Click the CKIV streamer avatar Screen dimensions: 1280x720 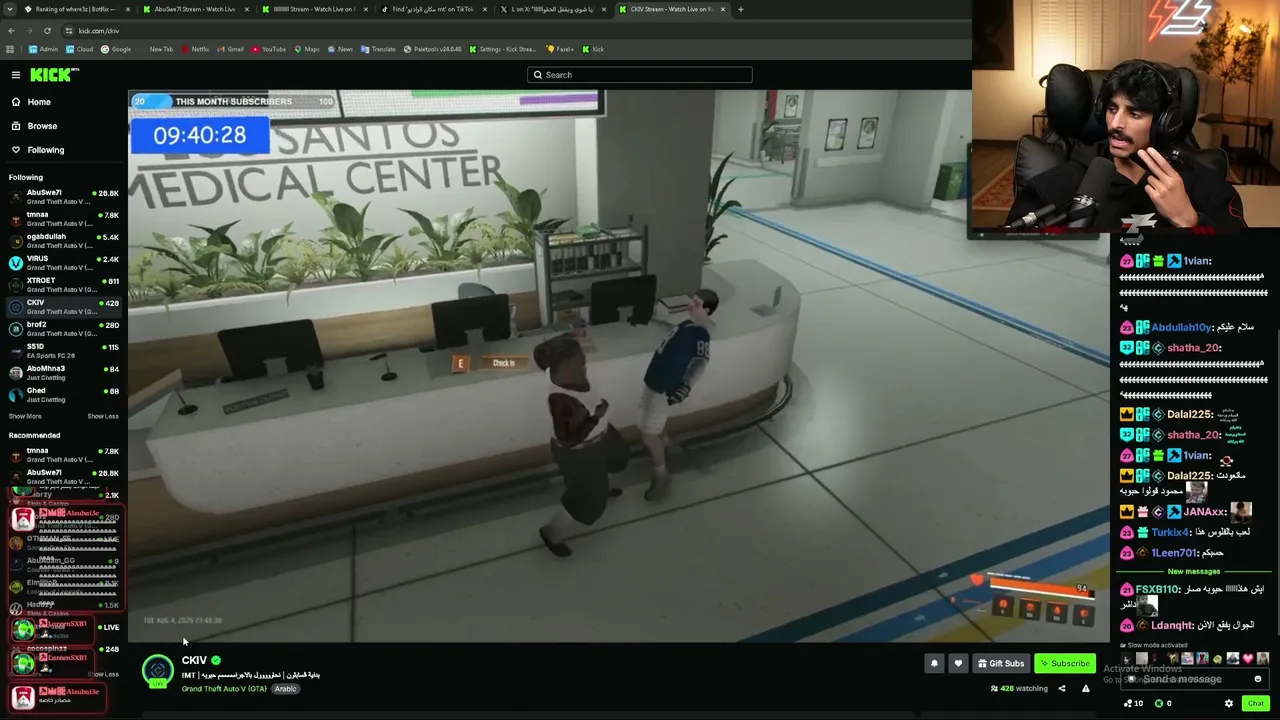click(158, 671)
